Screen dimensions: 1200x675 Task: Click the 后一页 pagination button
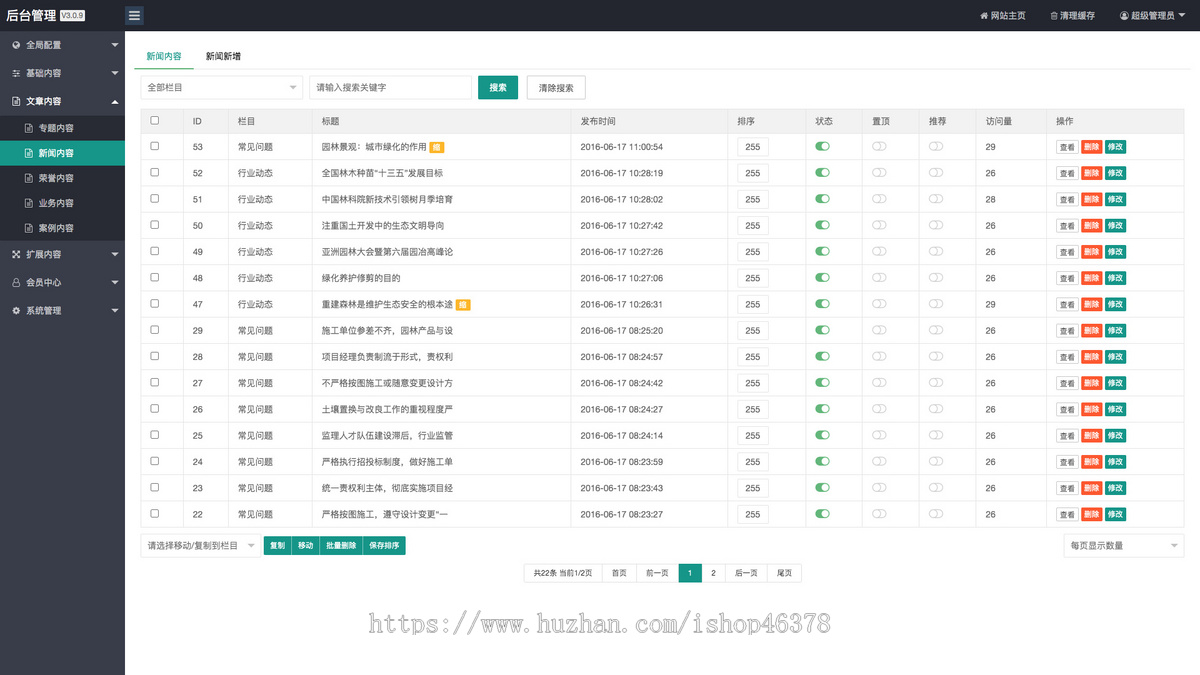tap(746, 573)
